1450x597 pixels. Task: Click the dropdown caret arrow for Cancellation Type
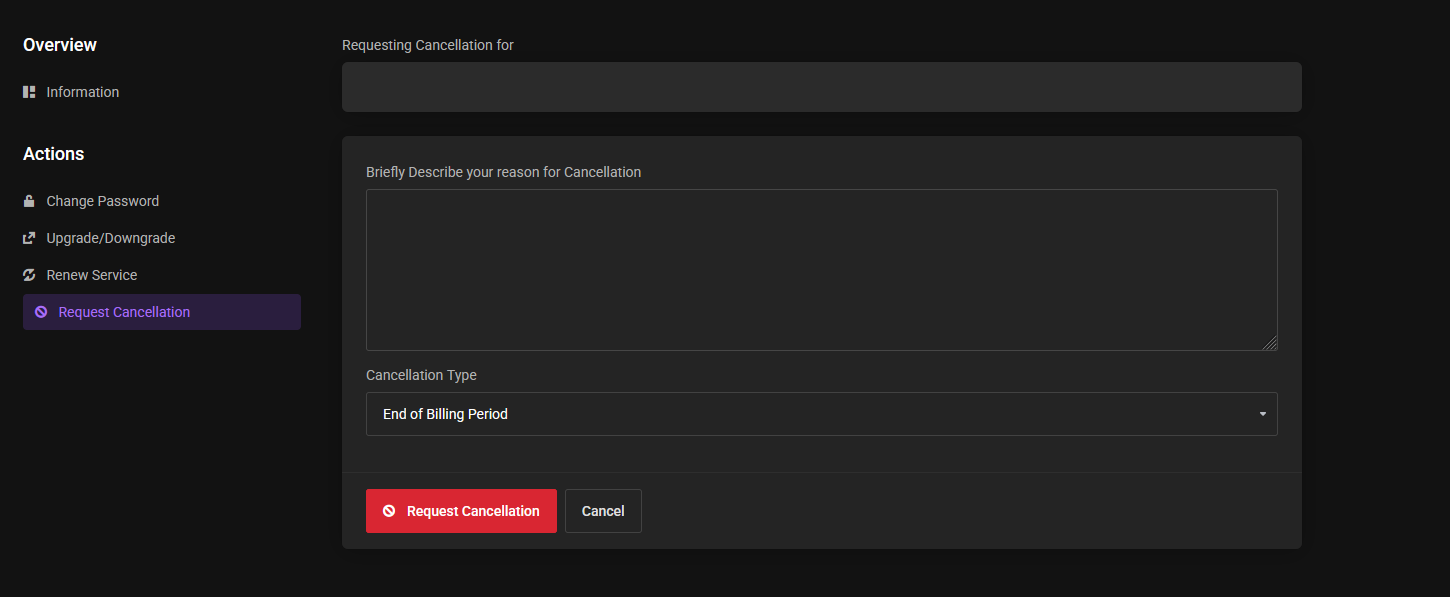click(1263, 414)
